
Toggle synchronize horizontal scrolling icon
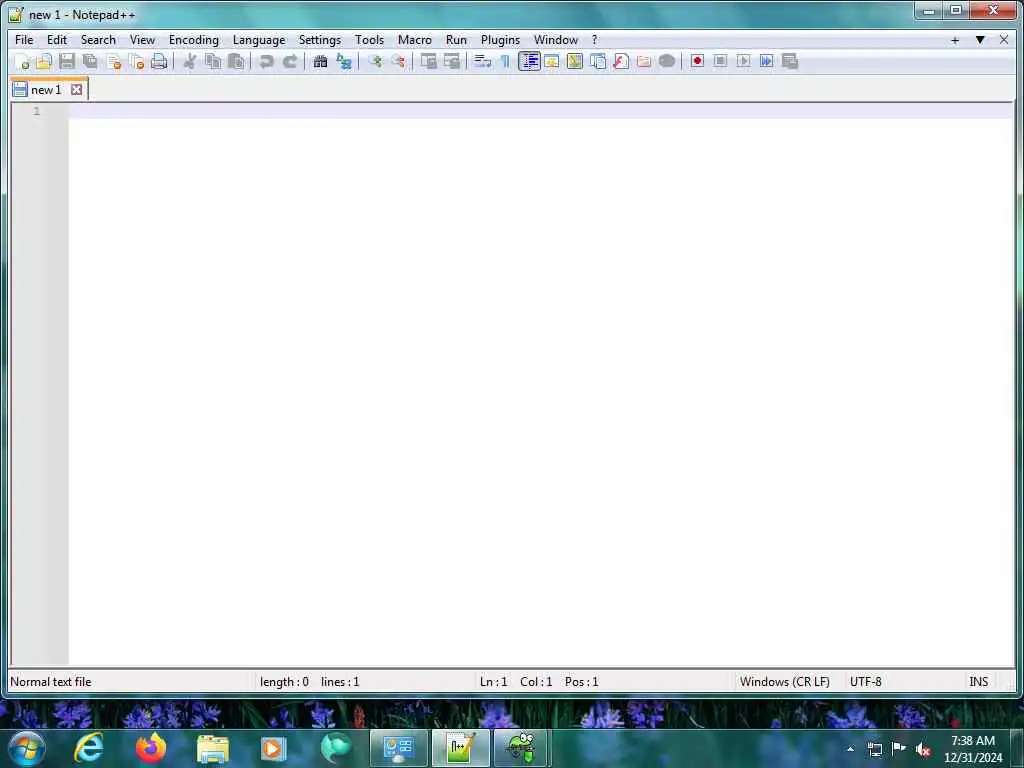click(x=451, y=61)
